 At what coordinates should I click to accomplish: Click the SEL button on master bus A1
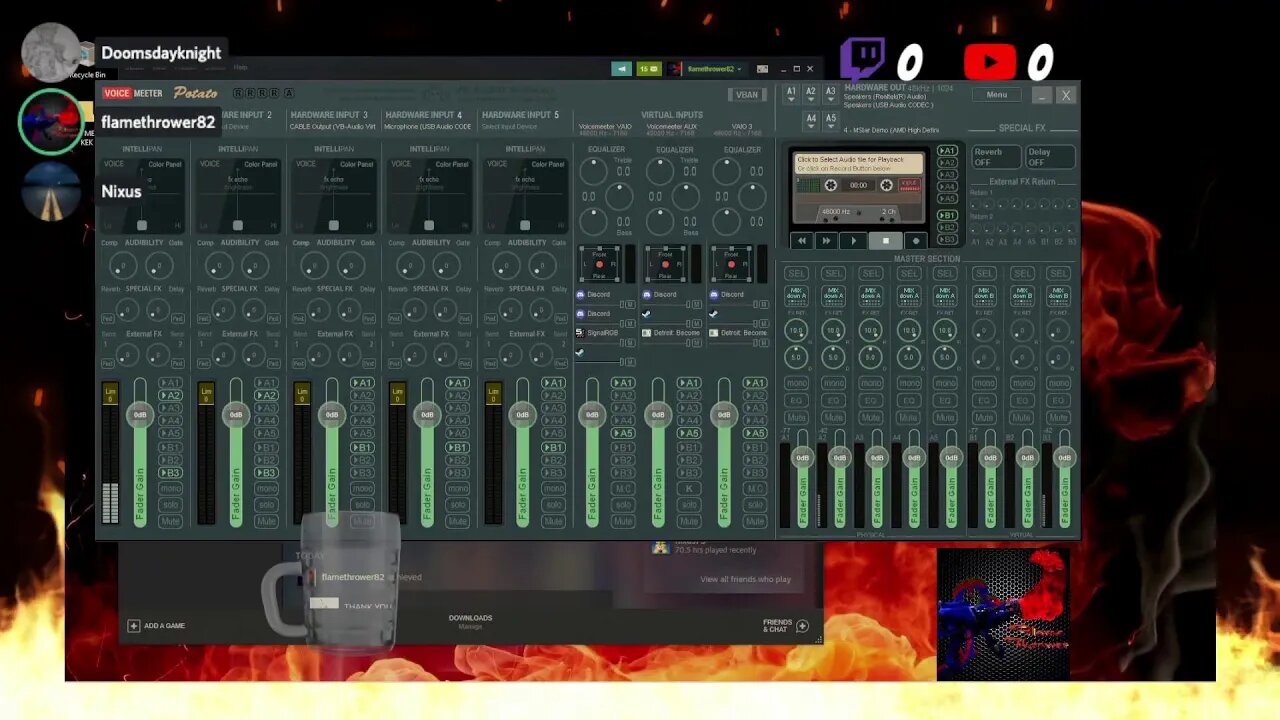[796, 273]
